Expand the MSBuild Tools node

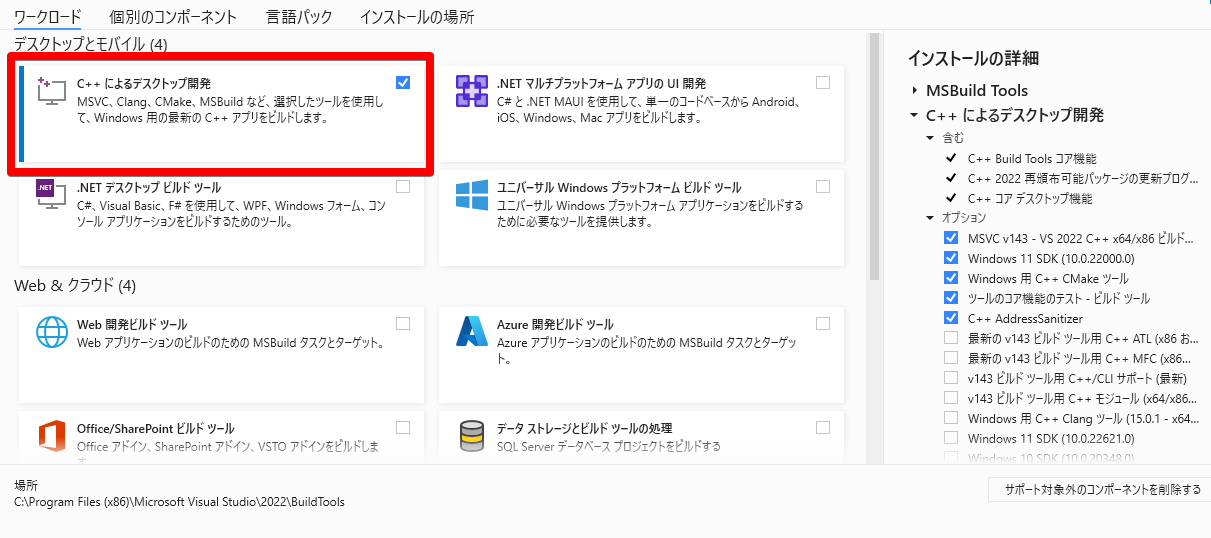coord(914,90)
